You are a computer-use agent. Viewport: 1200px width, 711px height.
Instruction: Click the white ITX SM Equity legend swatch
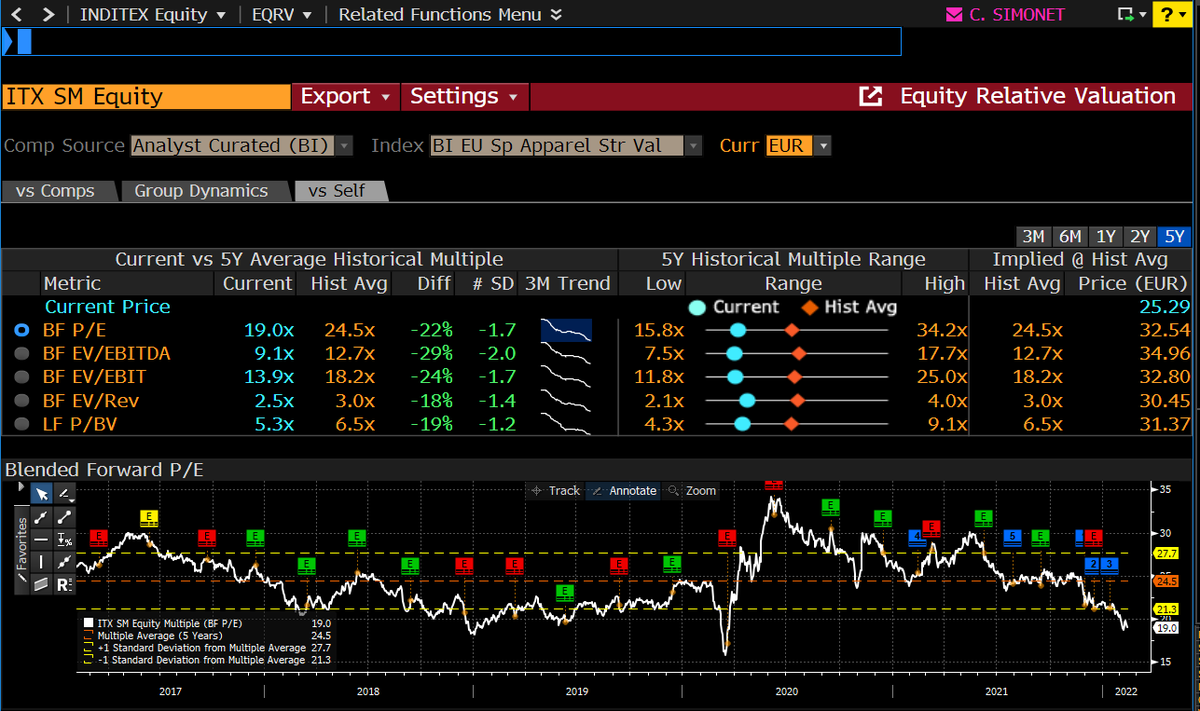coord(90,623)
